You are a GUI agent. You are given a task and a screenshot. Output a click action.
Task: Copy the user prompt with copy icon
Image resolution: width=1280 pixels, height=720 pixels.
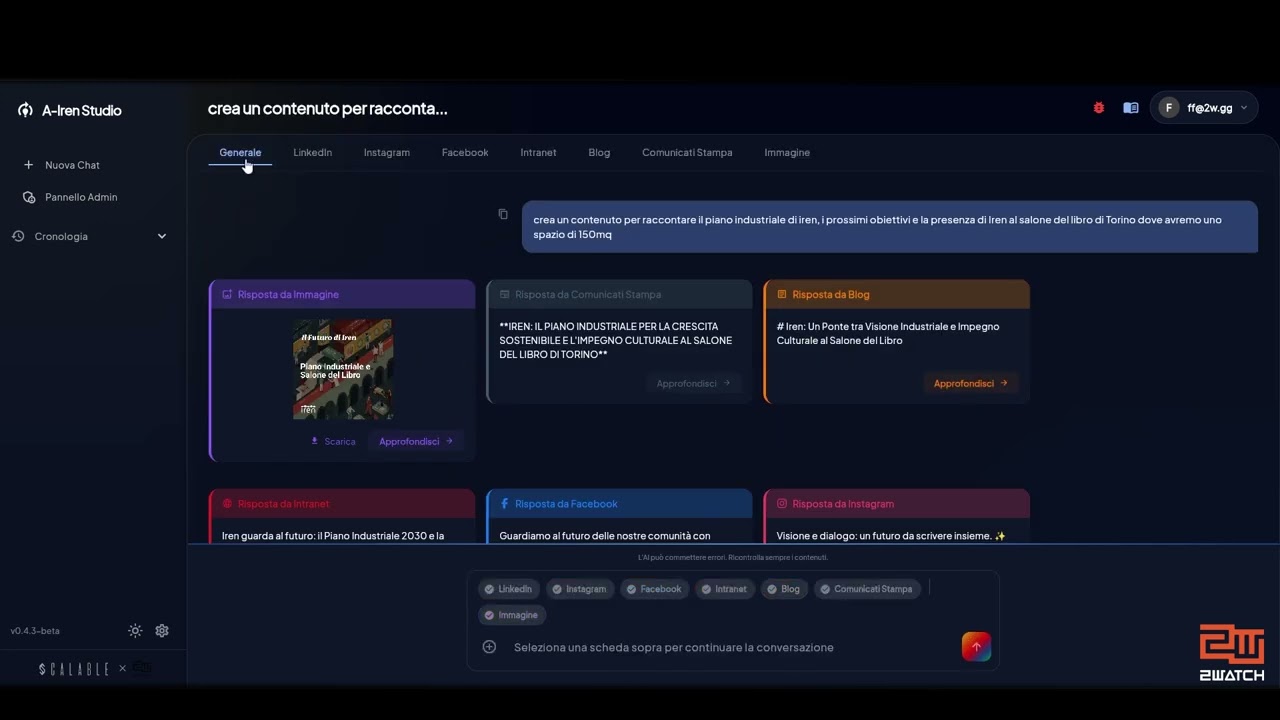point(503,214)
